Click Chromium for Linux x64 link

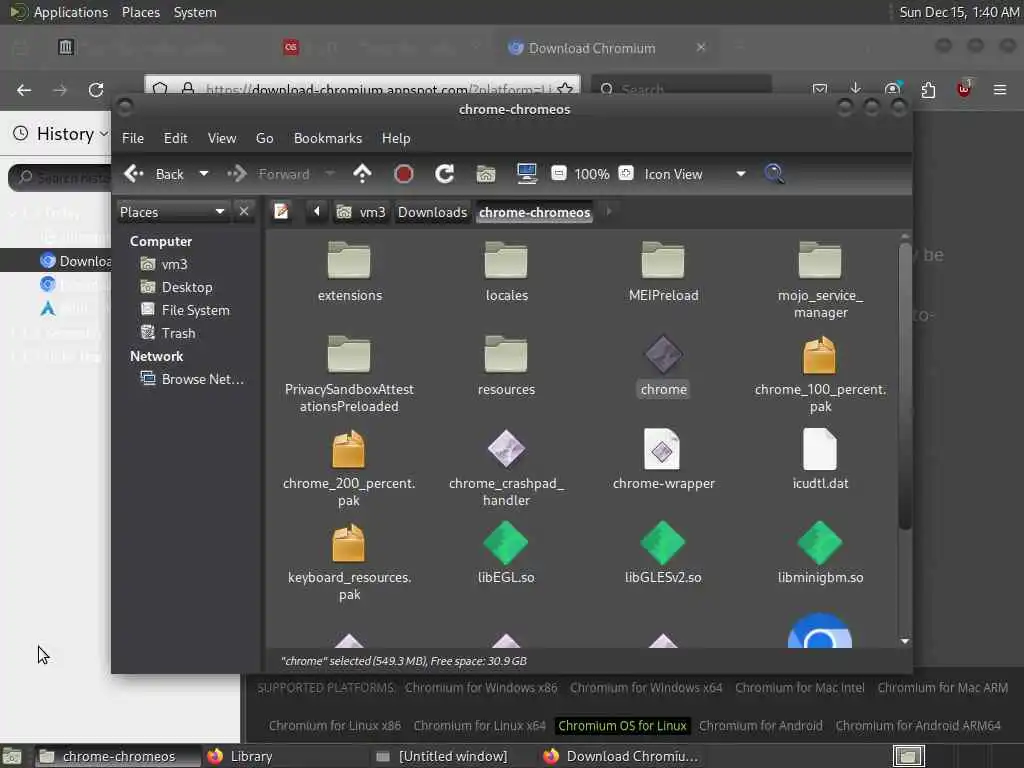click(479, 726)
